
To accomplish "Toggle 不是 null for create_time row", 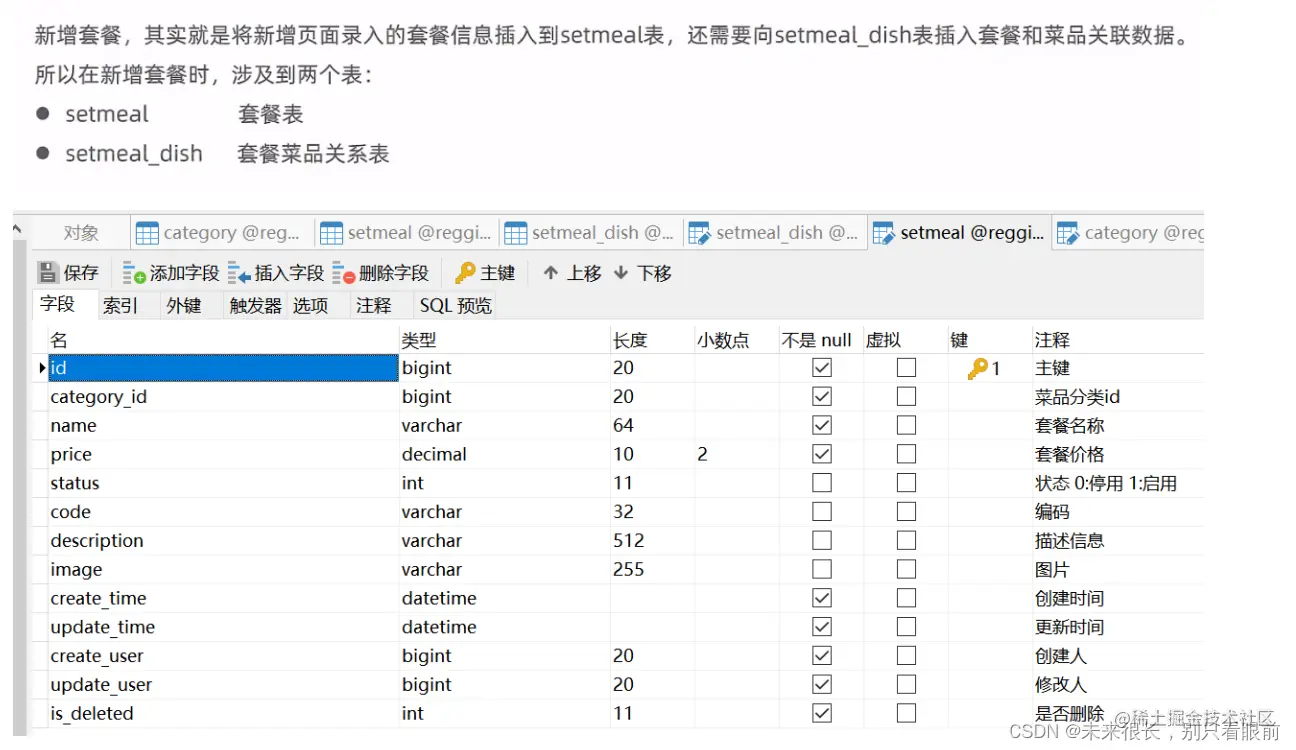I will (822, 598).
